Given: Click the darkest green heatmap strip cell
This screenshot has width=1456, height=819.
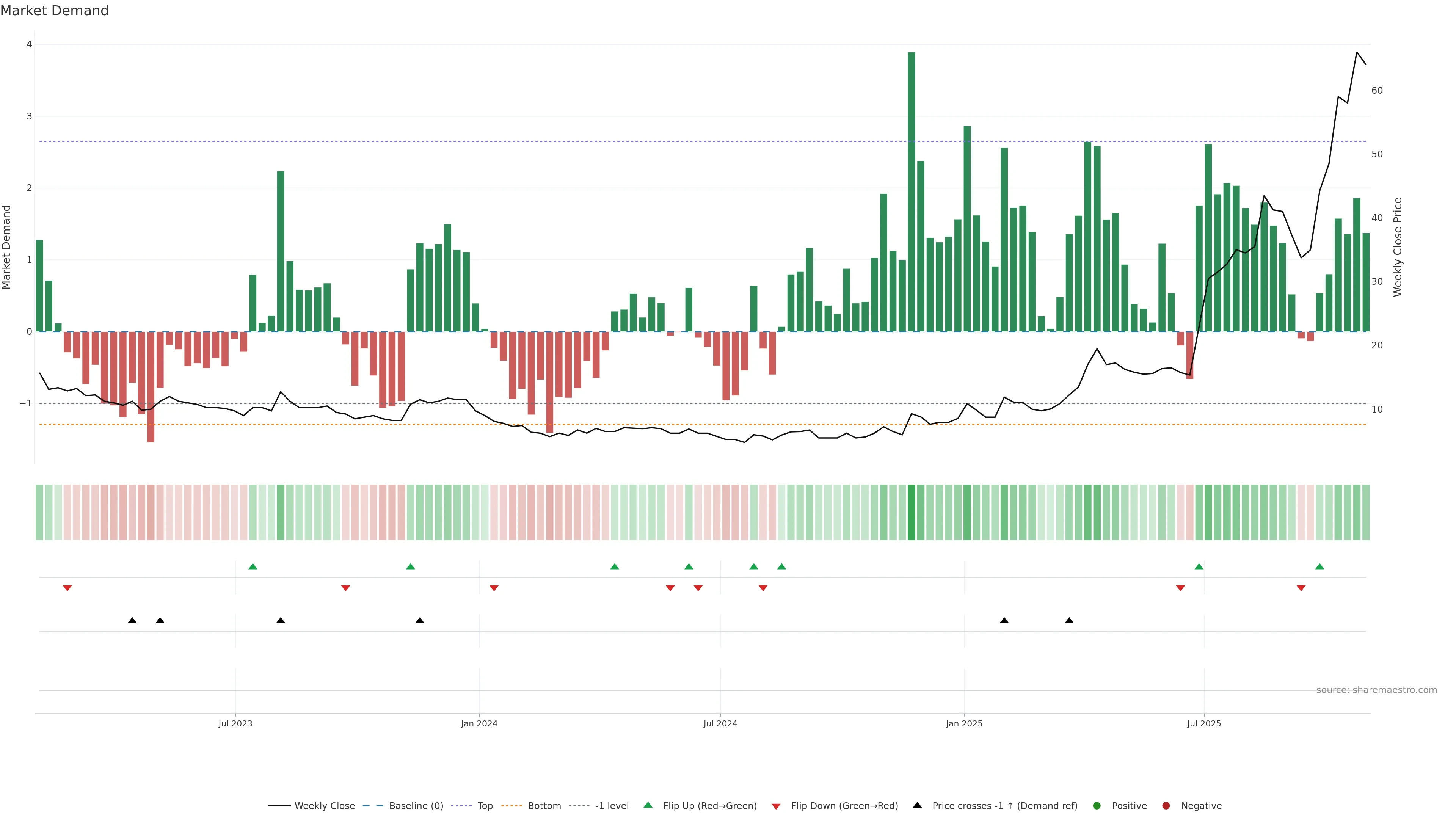Looking at the screenshot, I should coord(911,512).
